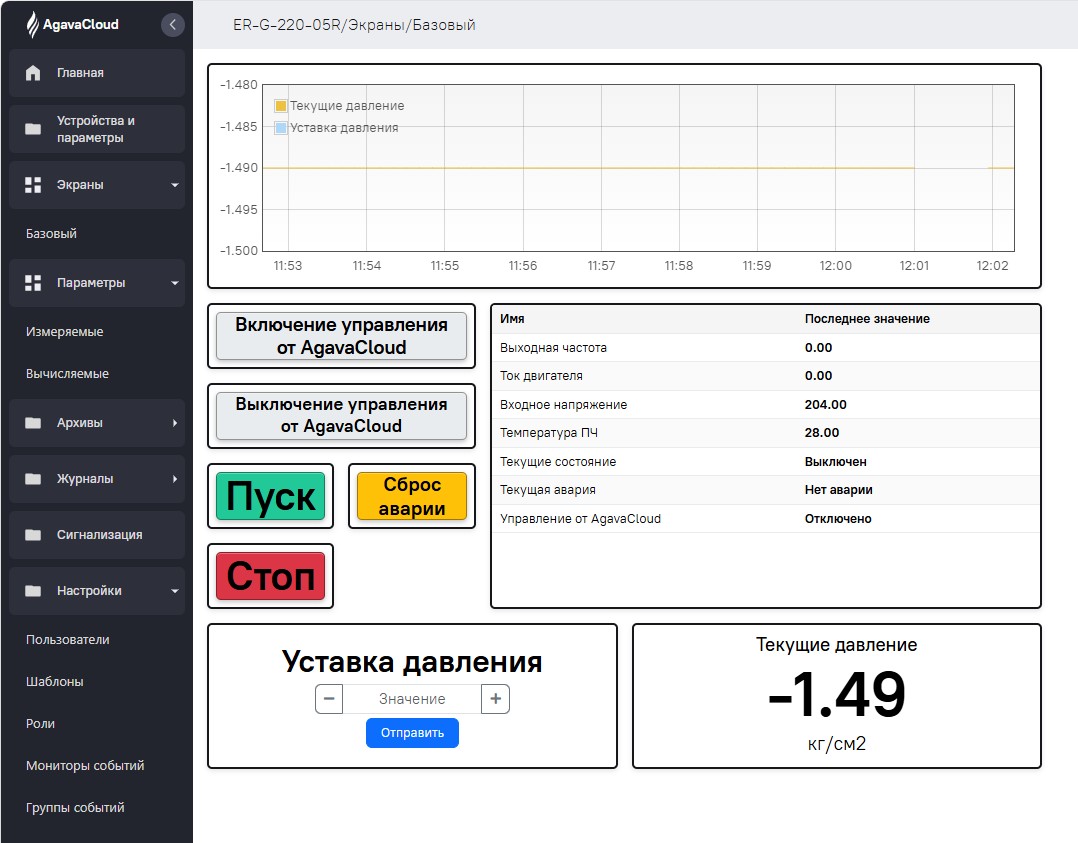Click the Входное напряжение value 204.00

826,405
